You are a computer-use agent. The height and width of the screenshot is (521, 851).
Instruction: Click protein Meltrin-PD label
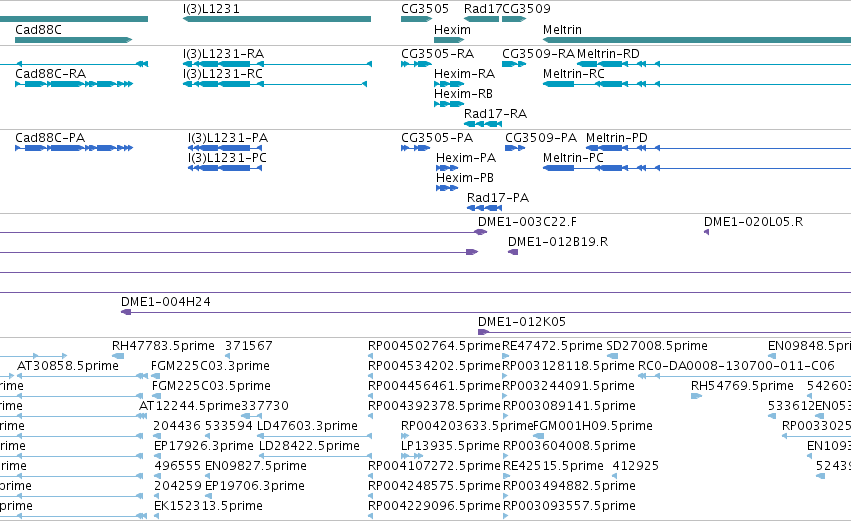coord(617,138)
